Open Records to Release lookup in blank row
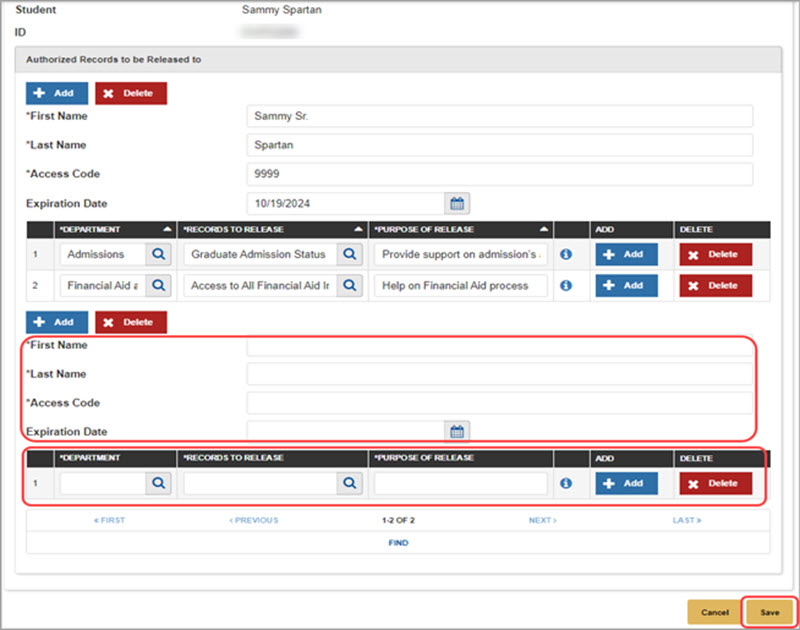 tap(349, 483)
